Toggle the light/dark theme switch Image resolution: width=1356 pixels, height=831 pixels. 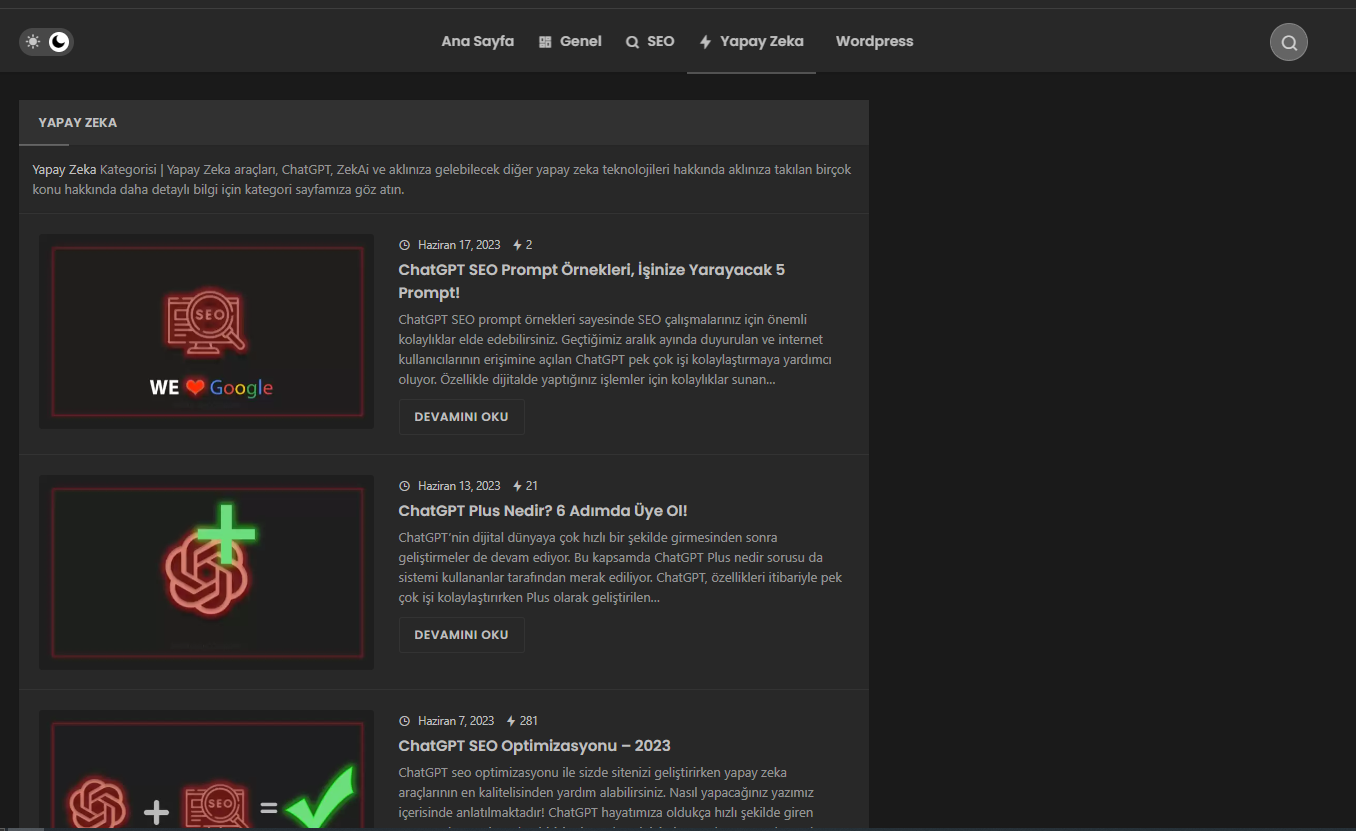[x=46, y=42]
